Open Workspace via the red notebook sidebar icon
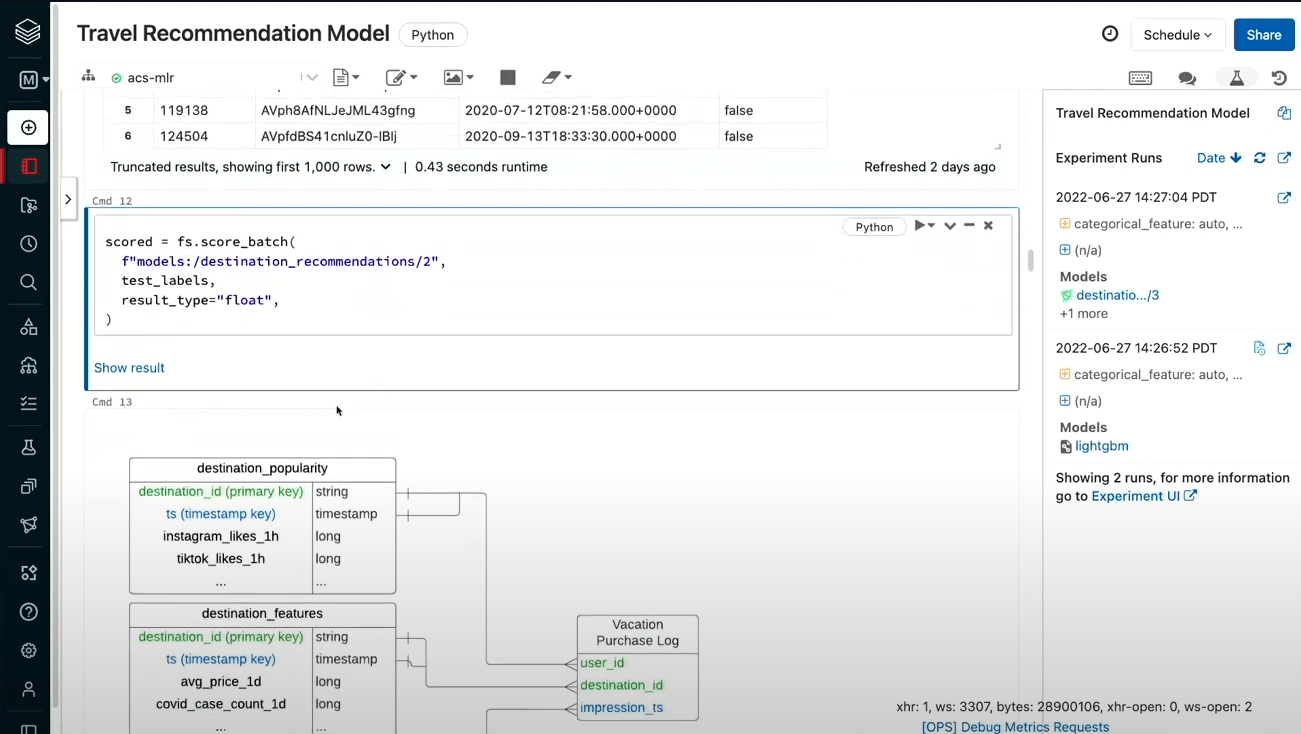This screenshot has width=1301, height=734. (x=29, y=166)
